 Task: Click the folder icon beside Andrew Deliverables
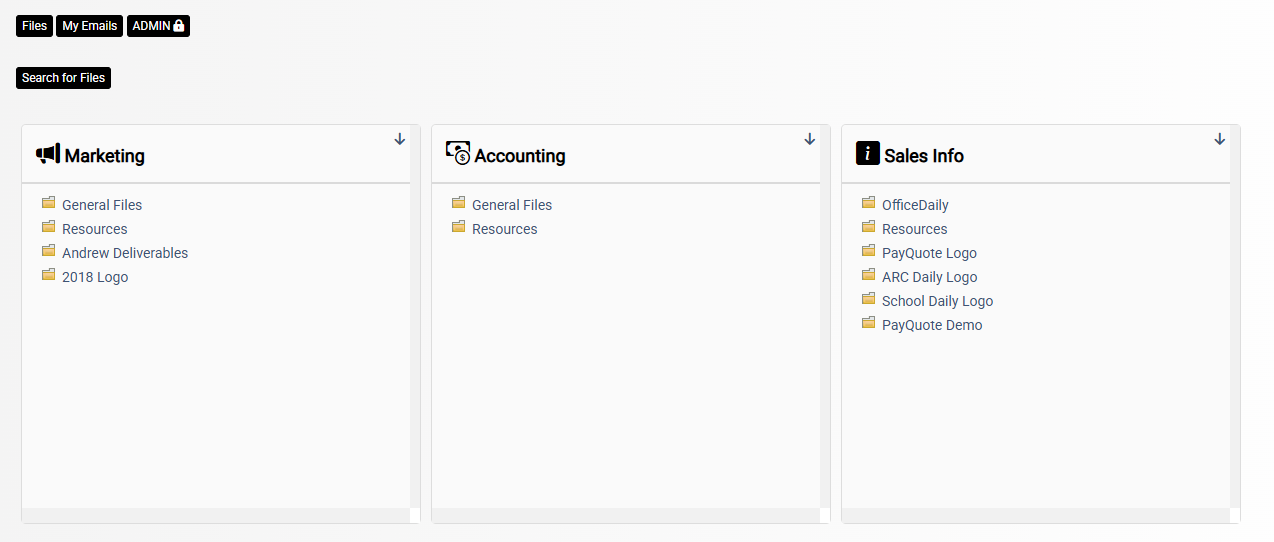[x=48, y=251]
